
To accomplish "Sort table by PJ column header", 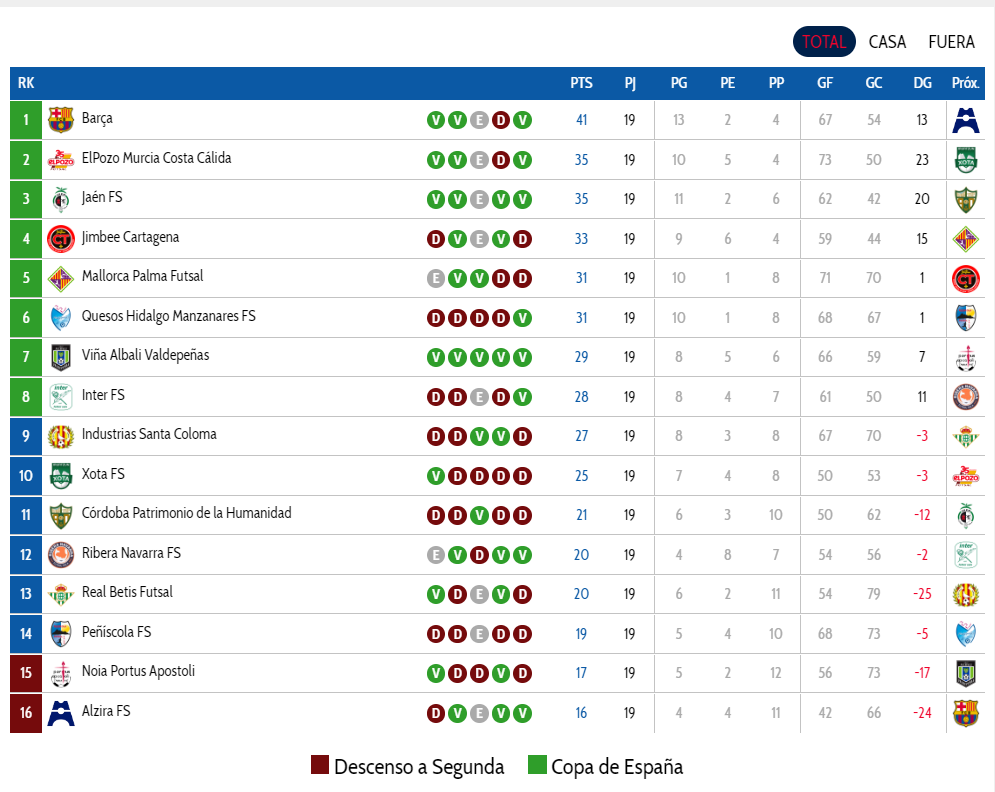I will tap(629, 83).
